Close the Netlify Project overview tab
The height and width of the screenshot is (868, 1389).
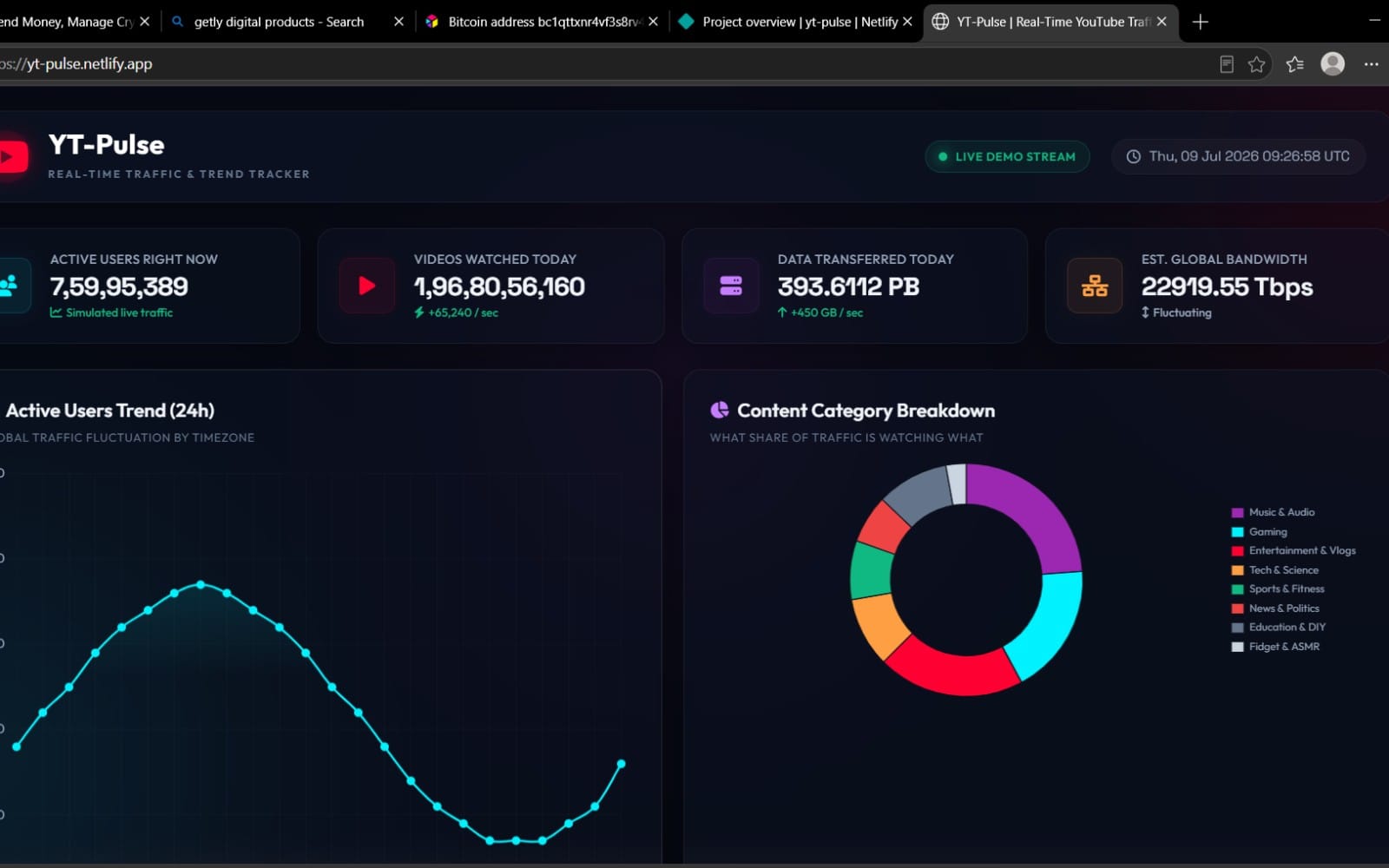pos(907,22)
